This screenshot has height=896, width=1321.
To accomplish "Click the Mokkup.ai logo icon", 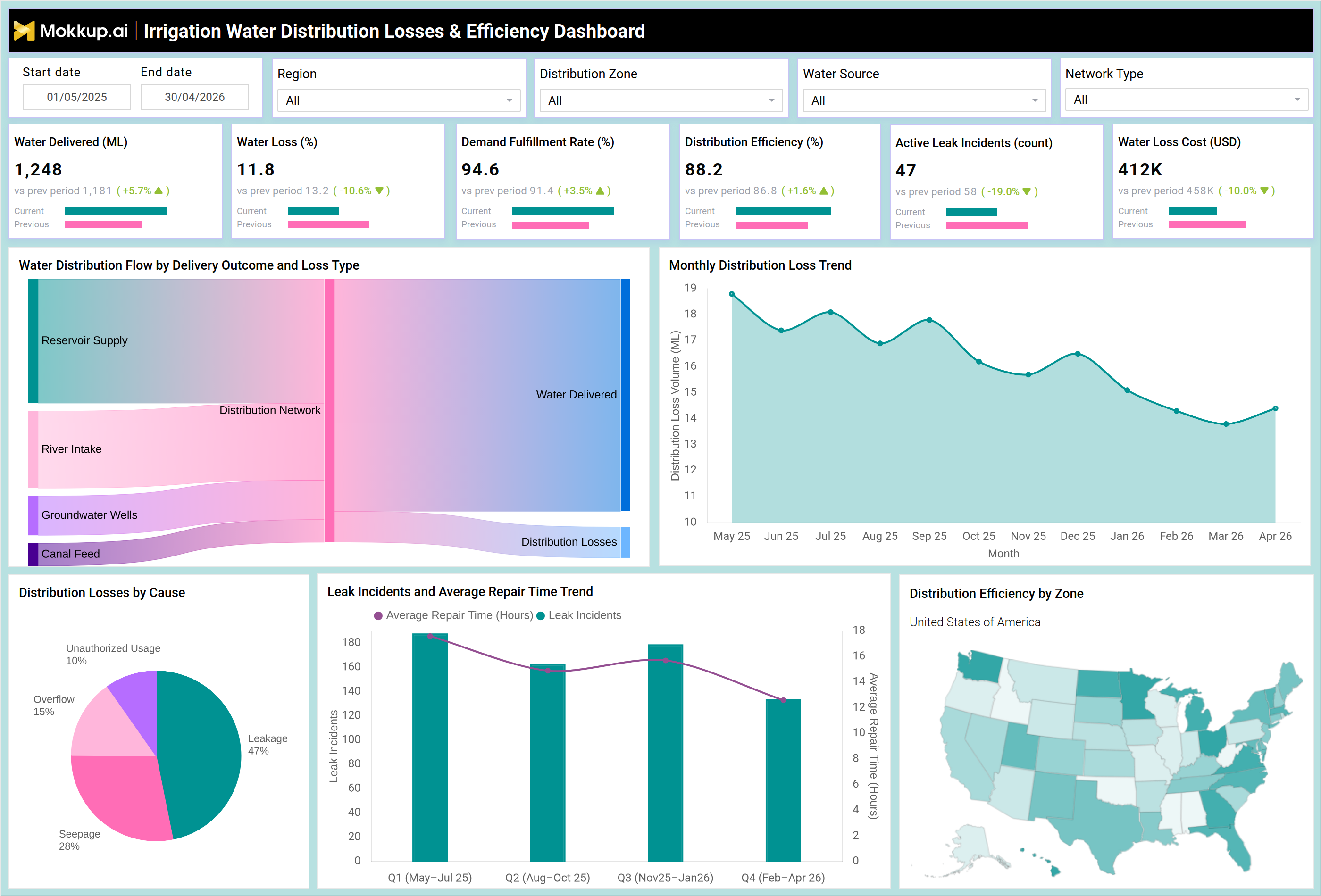I will point(24,31).
